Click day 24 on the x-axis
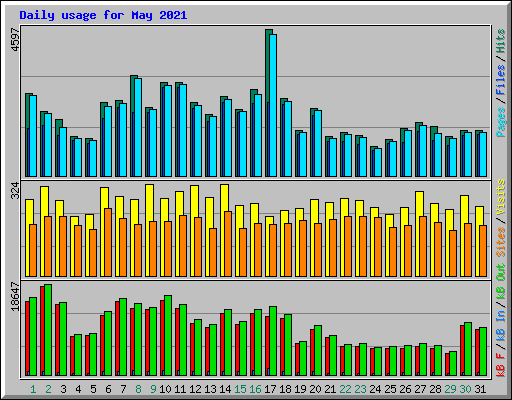This screenshot has height=400, width=512. point(375,389)
